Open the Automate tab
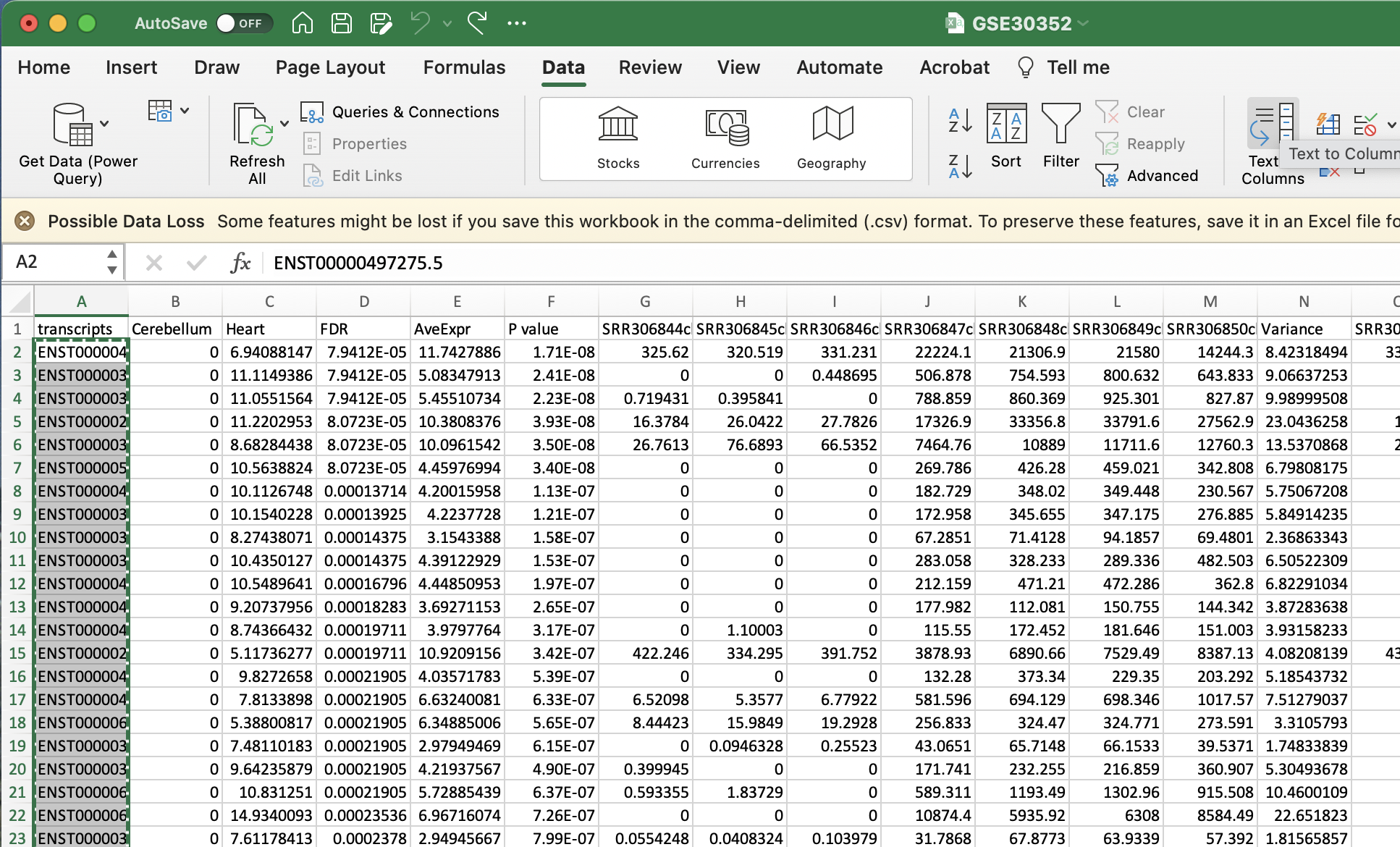The height and width of the screenshot is (847, 1400). (x=840, y=67)
